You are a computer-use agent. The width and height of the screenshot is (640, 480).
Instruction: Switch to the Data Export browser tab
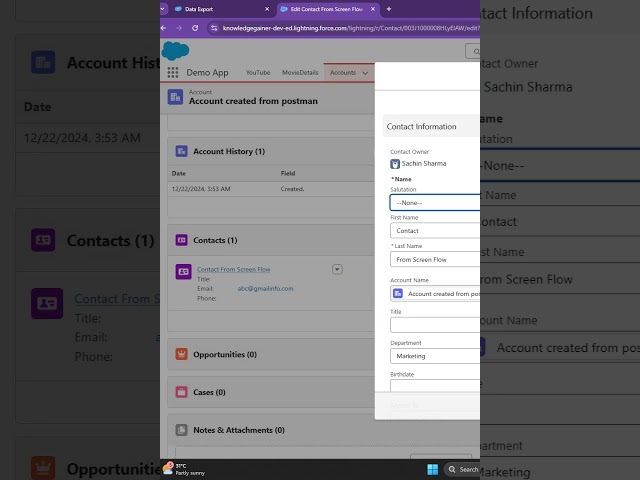(x=222, y=9)
